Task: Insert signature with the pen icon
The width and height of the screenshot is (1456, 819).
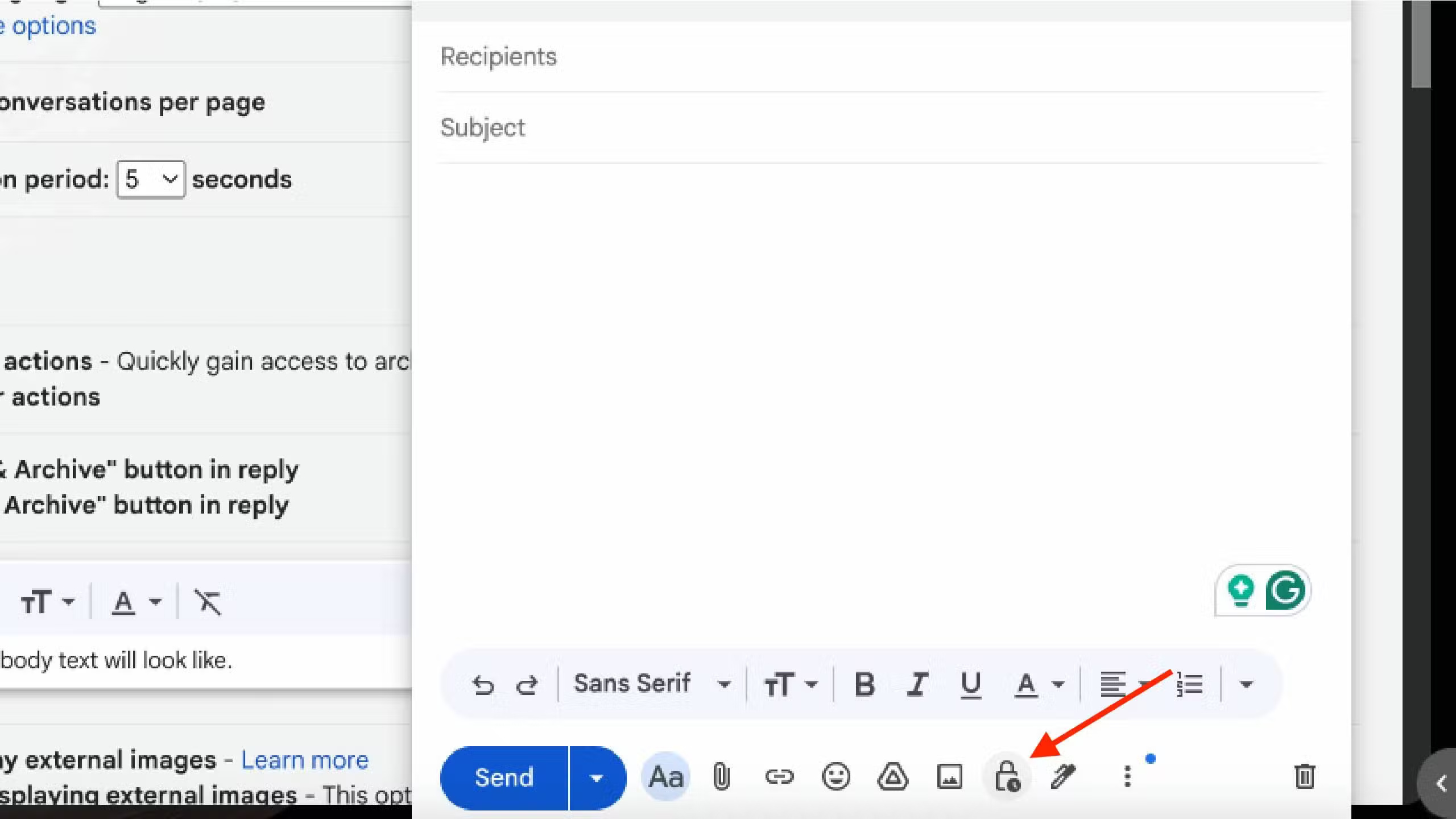Action: point(1062,776)
